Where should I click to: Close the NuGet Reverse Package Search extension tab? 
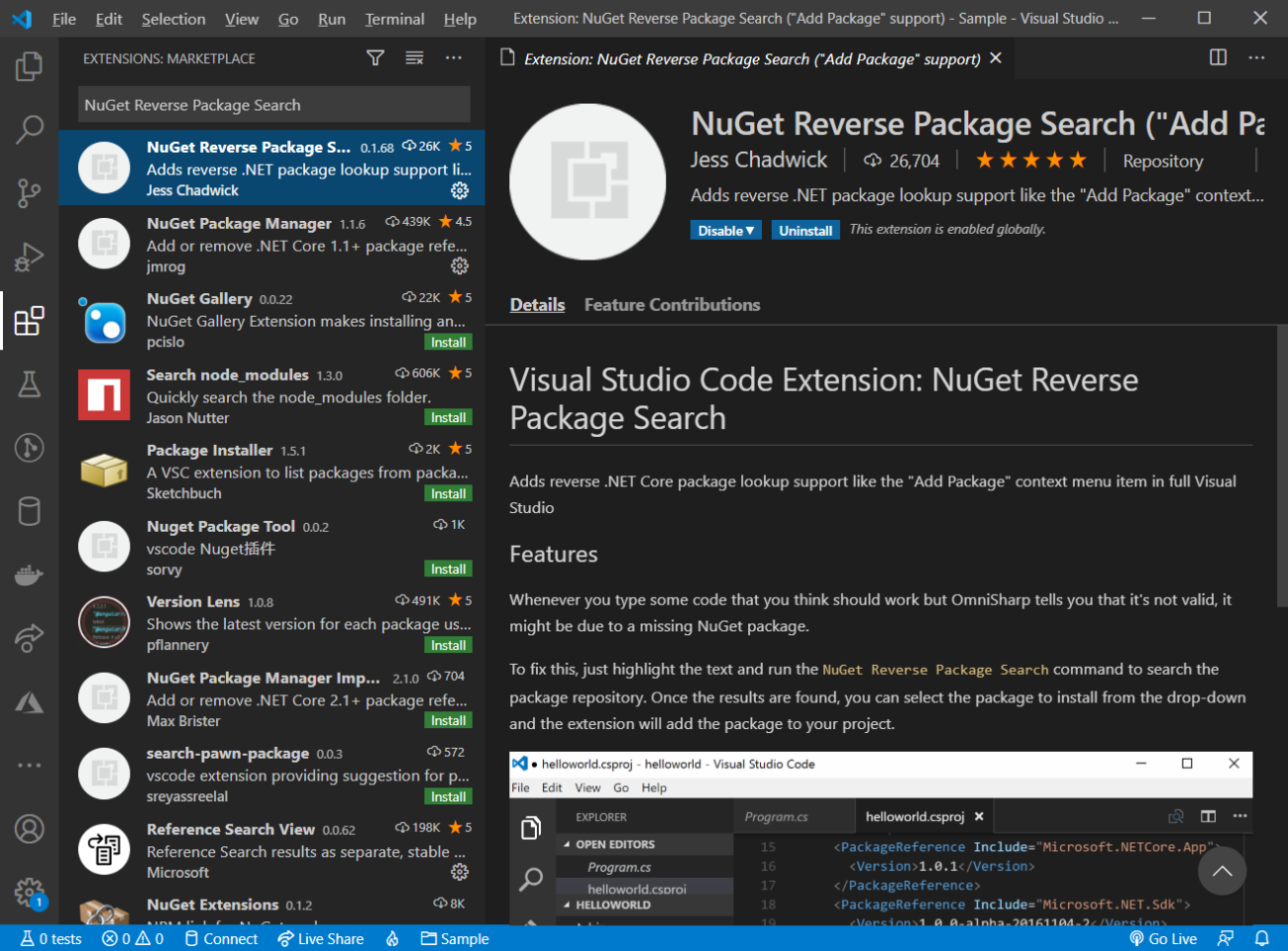[x=996, y=58]
